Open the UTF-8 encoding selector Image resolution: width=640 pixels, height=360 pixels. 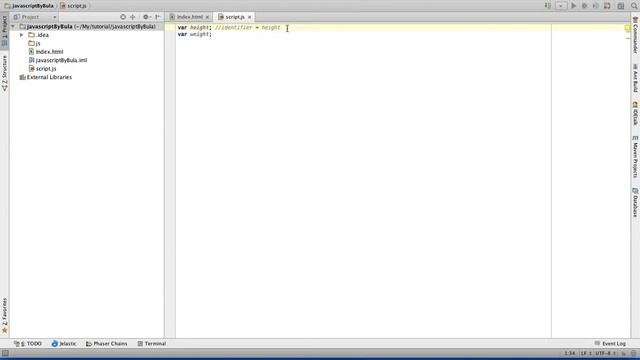click(x=605, y=353)
